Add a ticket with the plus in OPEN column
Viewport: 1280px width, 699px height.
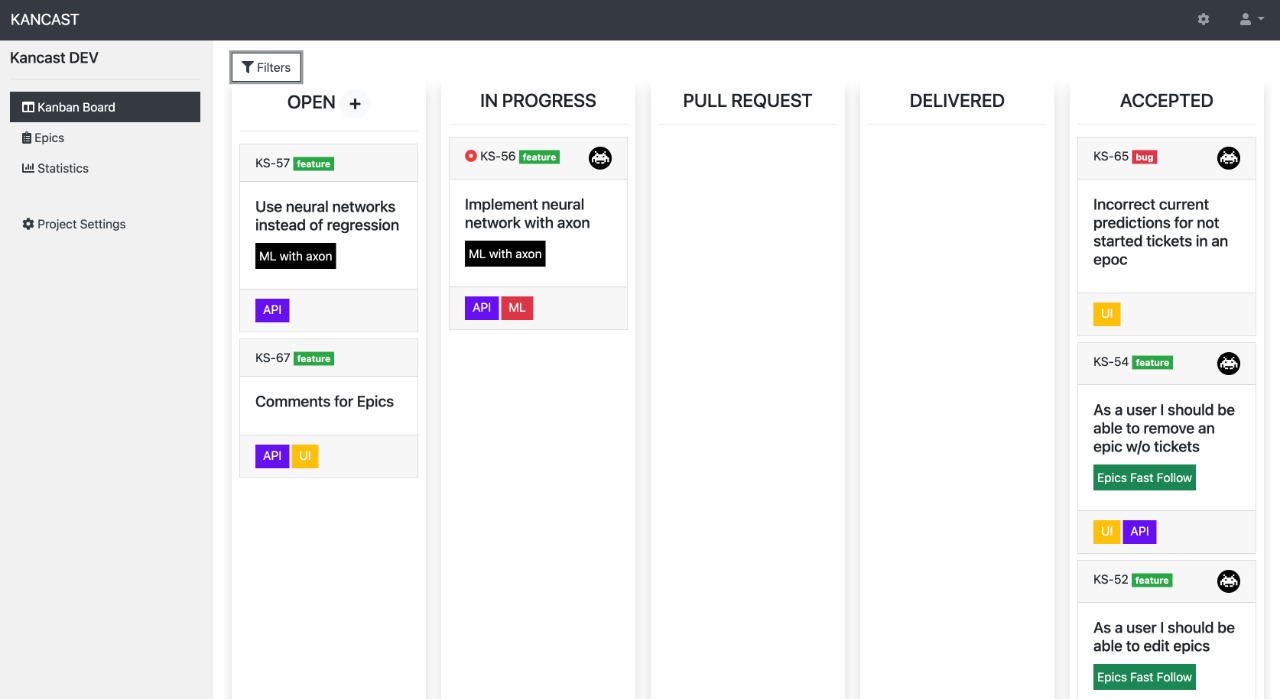pyautogui.click(x=355, y=102)
